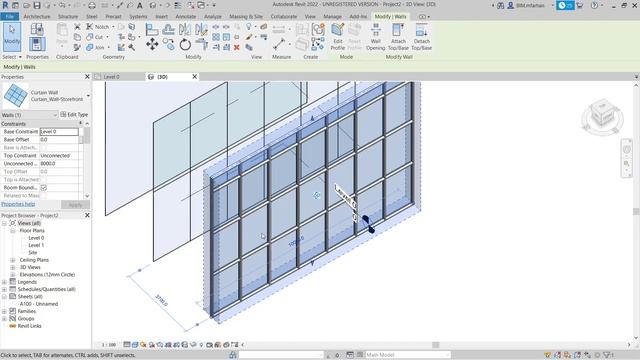Image resolution: width=640 pixels, height=360 pixels.
Task: Toggle the Properties palette icon
Action: [x=37, y=44]
